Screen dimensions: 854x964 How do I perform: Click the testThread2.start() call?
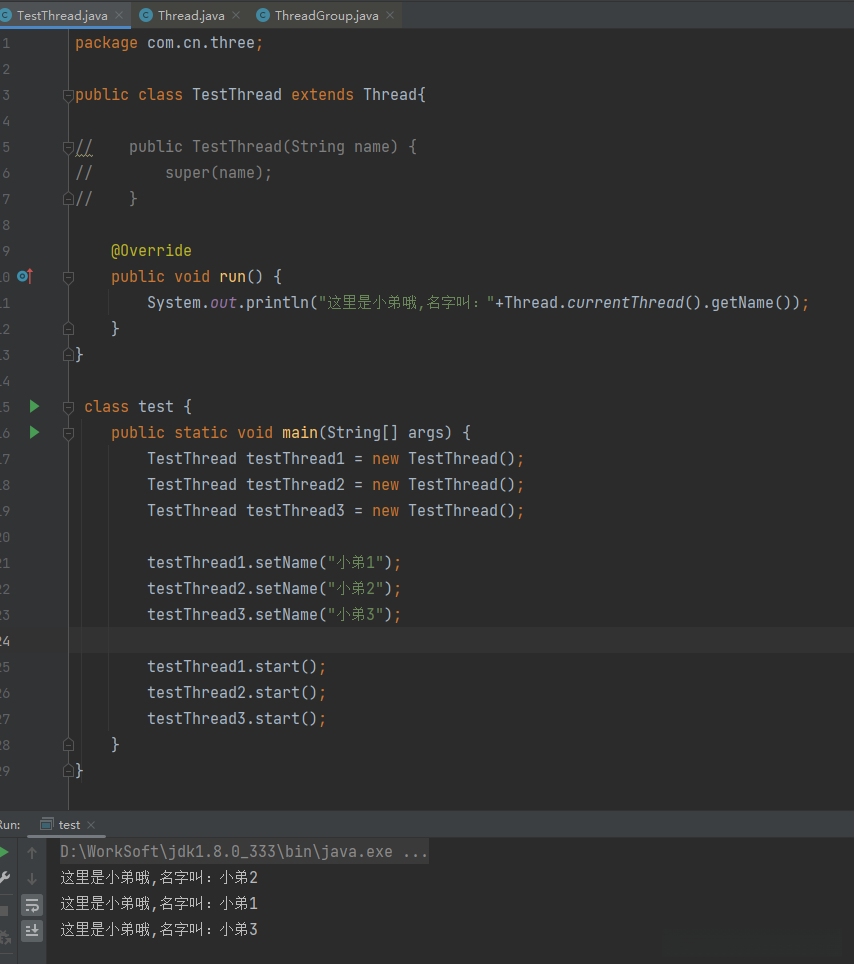pos(236,692)
